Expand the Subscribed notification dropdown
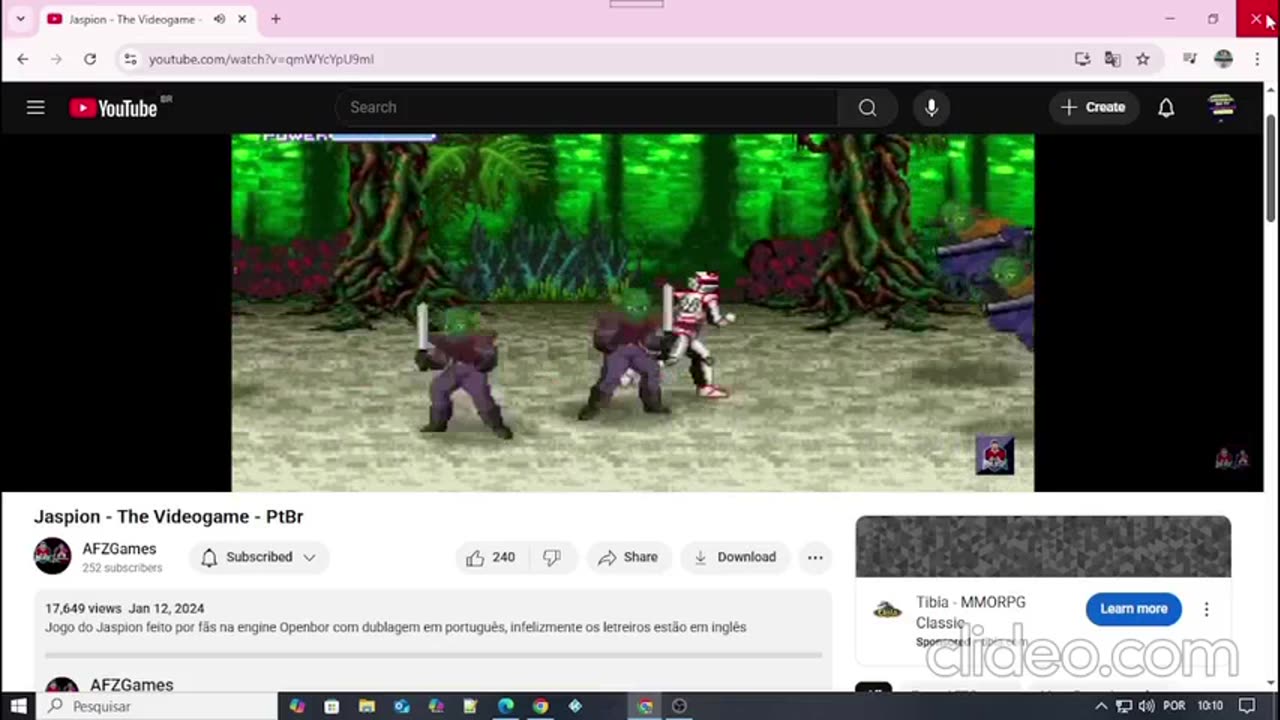Viewport: 1280px width, 720px height. point(259,557)
